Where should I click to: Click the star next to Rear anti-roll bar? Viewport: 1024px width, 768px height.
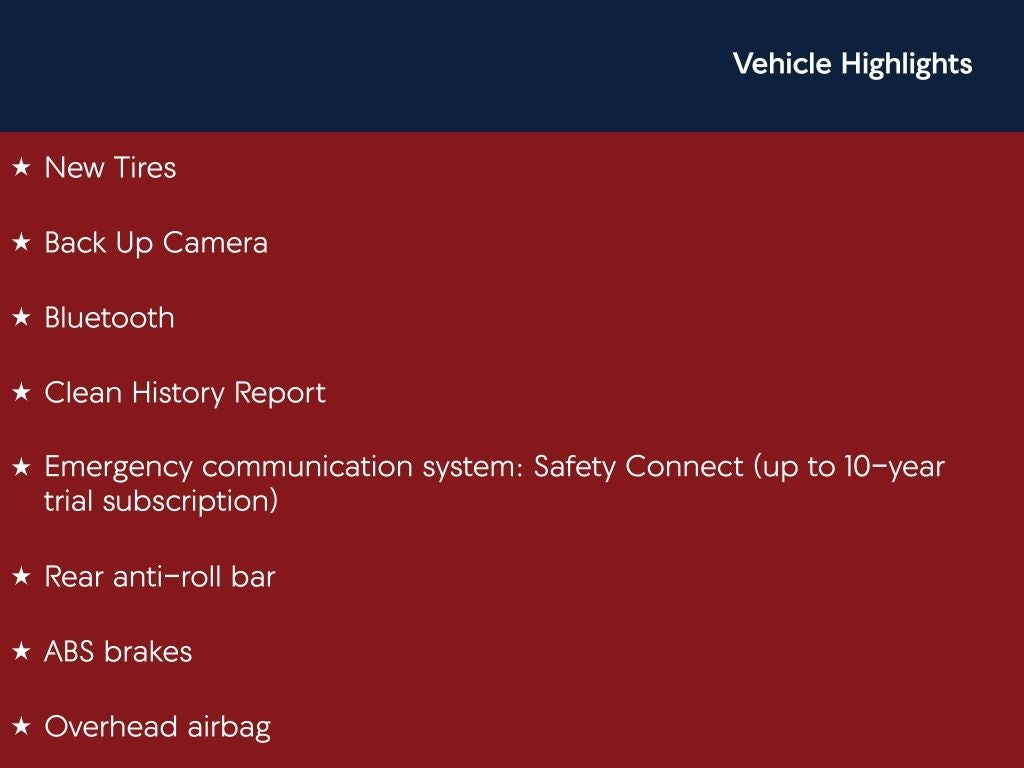click(21, 577)
